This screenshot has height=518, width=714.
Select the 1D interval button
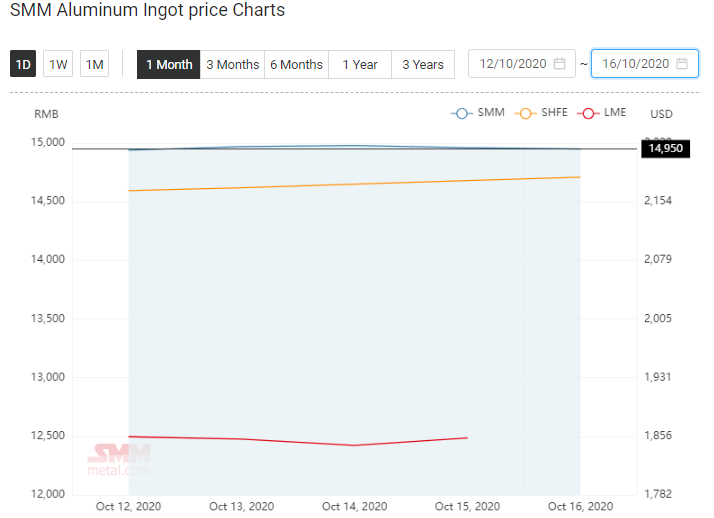click(23, 64)
